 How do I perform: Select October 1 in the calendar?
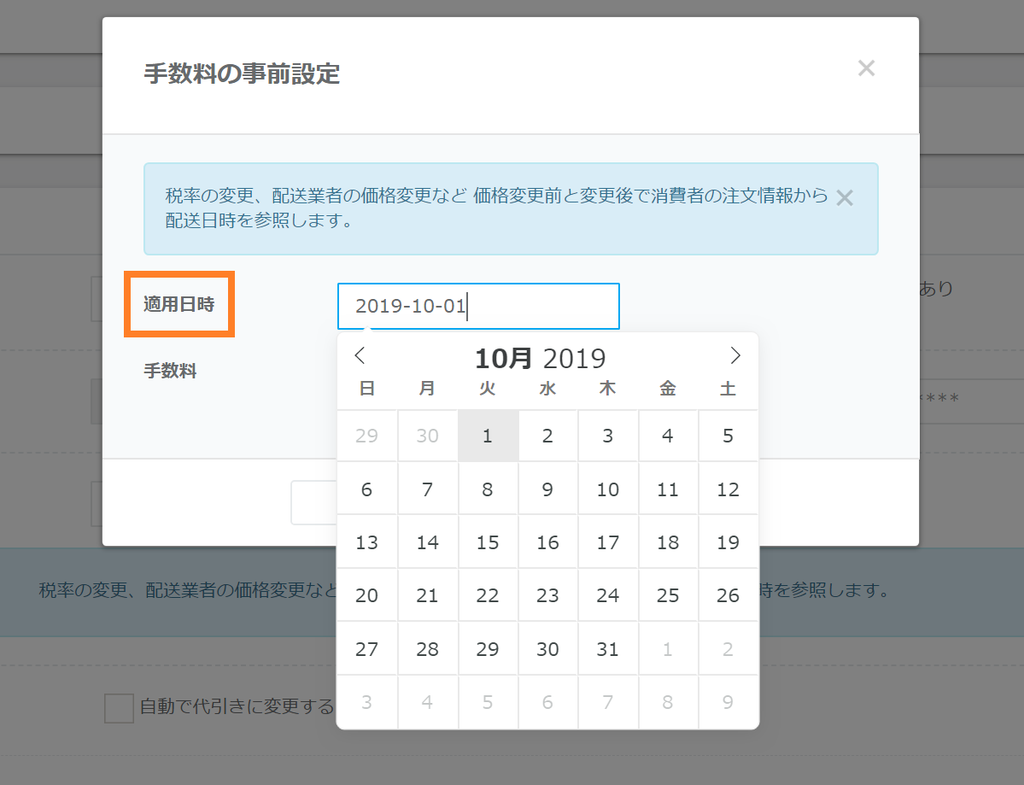click(488, 436)
